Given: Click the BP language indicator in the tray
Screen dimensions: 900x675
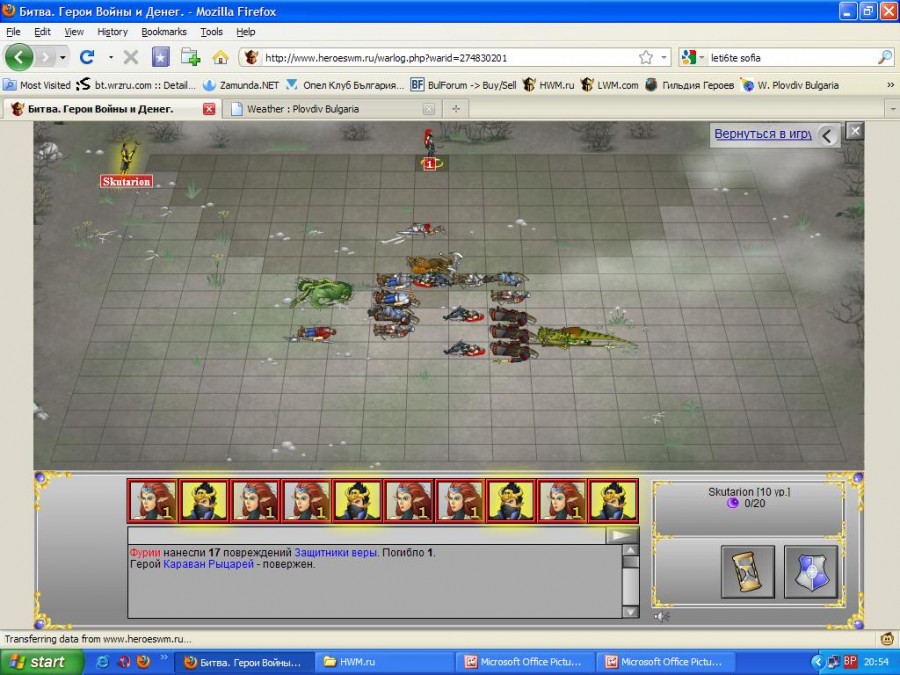Looking at the screenshot, I should click(849, 662).
